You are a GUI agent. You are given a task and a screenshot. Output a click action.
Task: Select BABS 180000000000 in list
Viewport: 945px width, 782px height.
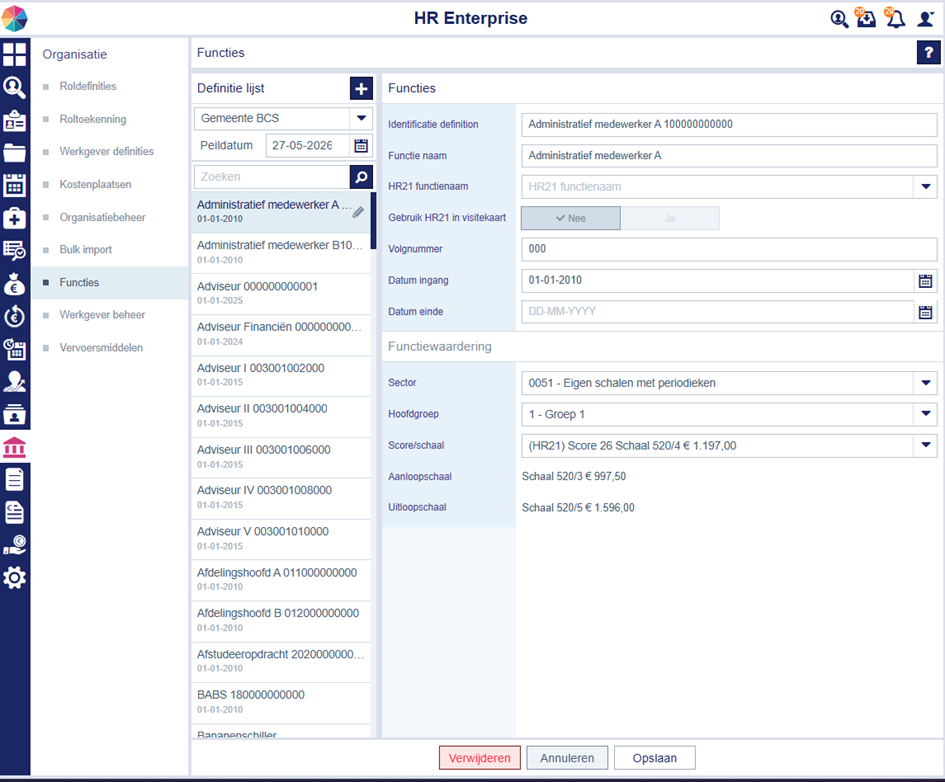[x=281, y=702]
